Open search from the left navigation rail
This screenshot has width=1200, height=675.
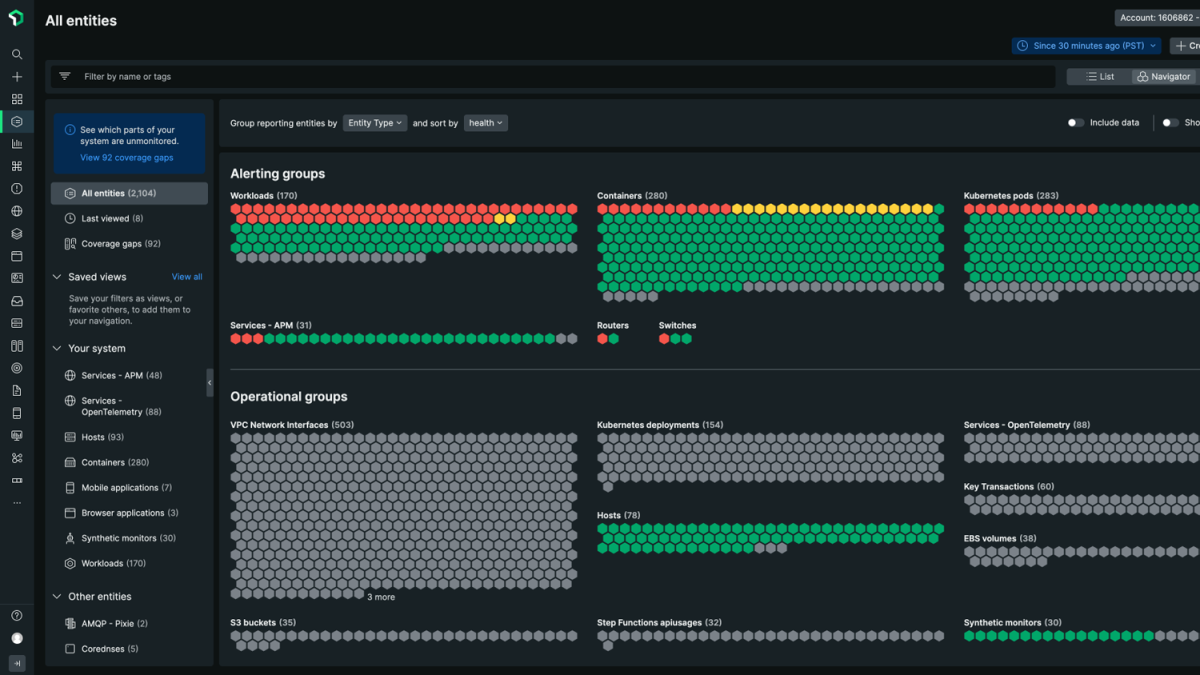(x=17, y=55)
